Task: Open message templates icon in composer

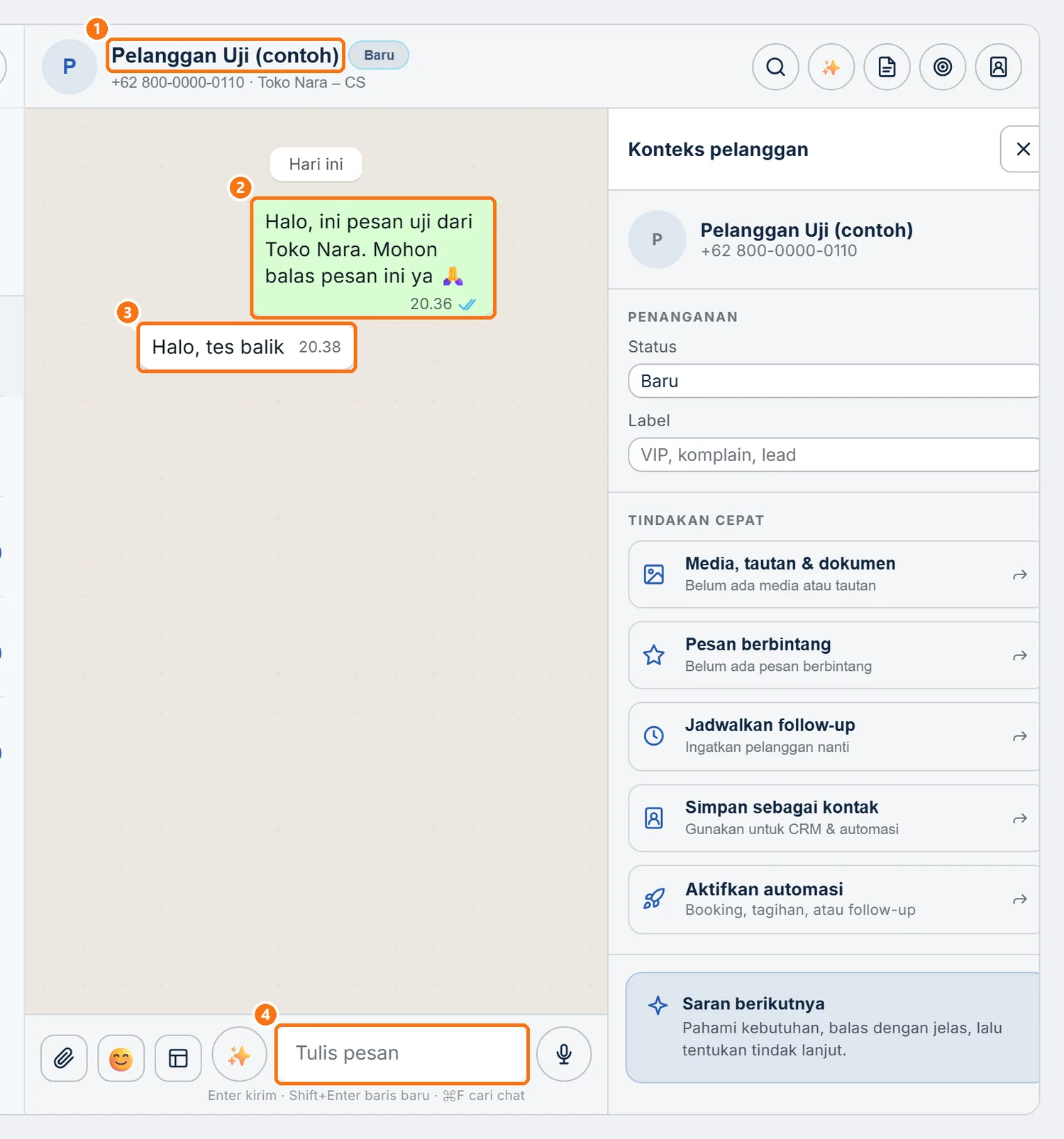Action: click(x=178, y=1058)
